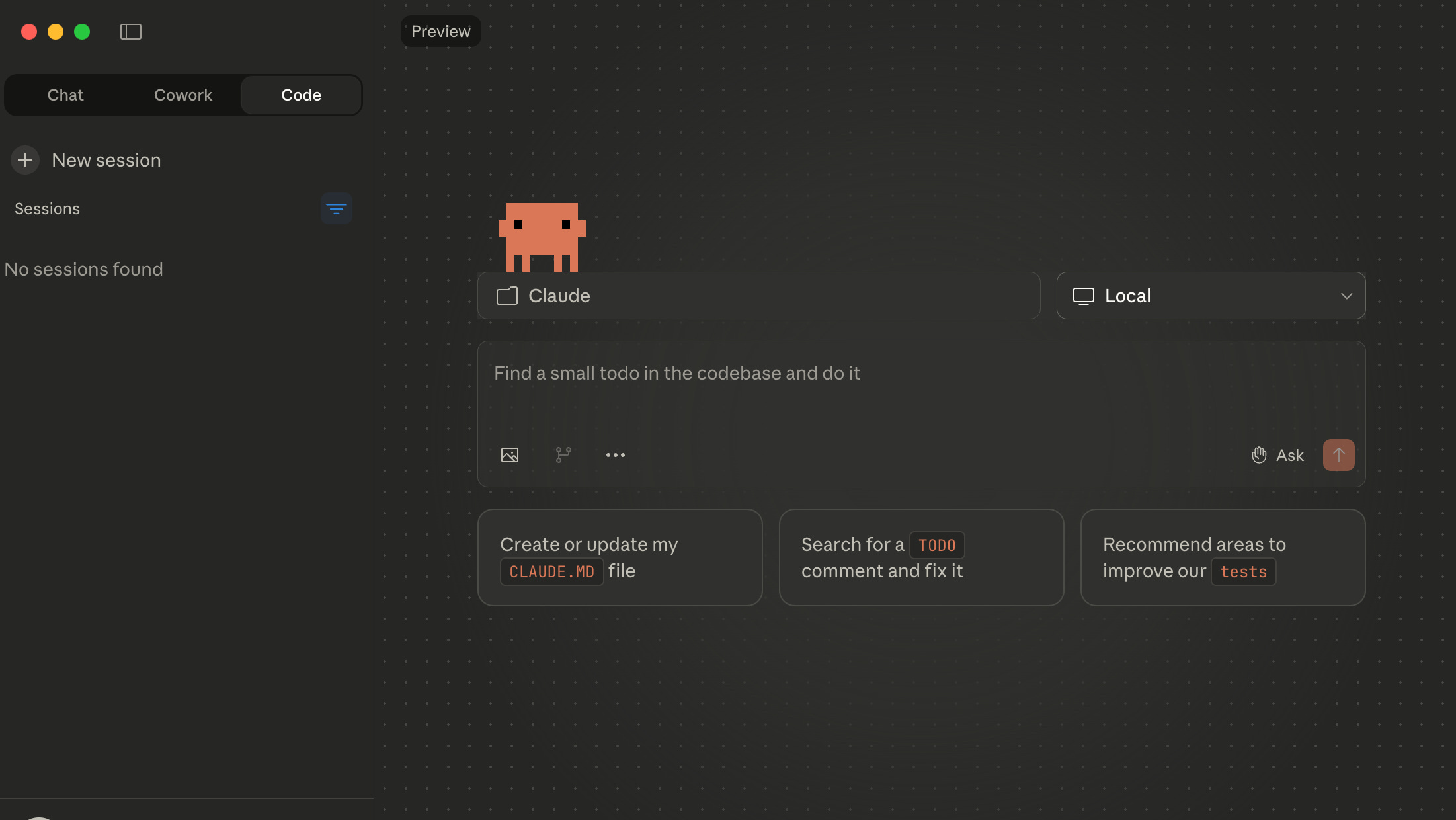Open the sessions filter icon
This screenshot has height=820, width=1456.
pos(336,209)
